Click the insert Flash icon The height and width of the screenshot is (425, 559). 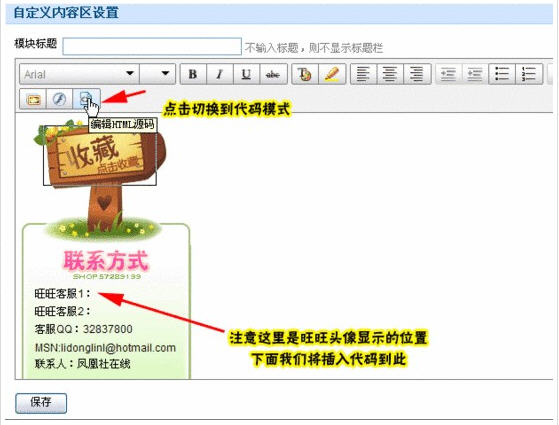(60, 99)
